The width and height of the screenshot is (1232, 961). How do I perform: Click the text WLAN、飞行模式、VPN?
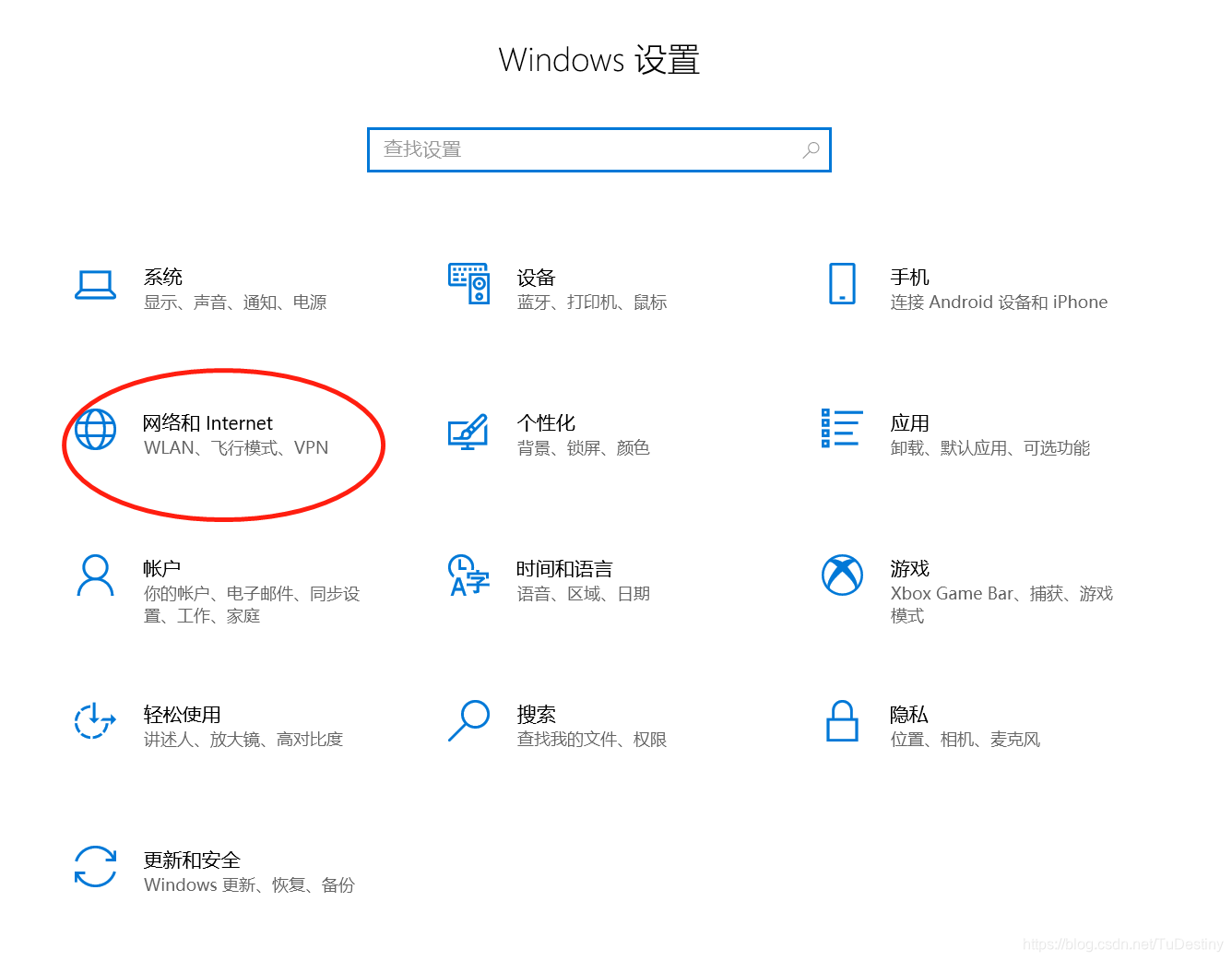pyautogui.click(x=236, y=448)
